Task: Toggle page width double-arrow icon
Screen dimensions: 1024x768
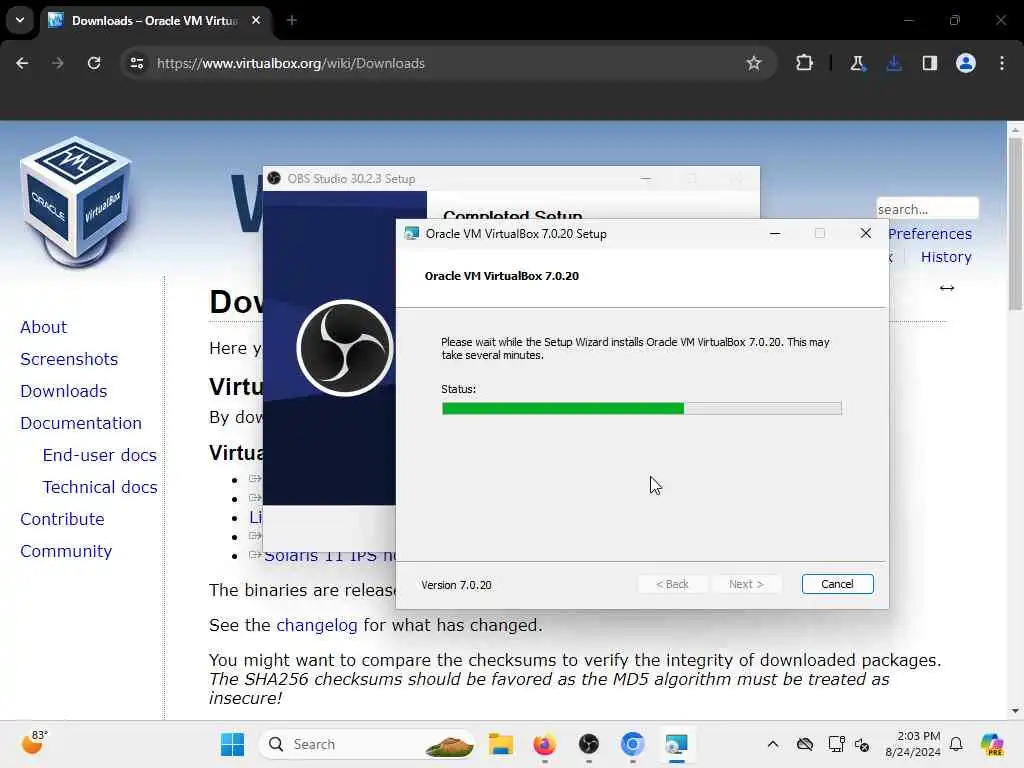Action: [947, 288]
